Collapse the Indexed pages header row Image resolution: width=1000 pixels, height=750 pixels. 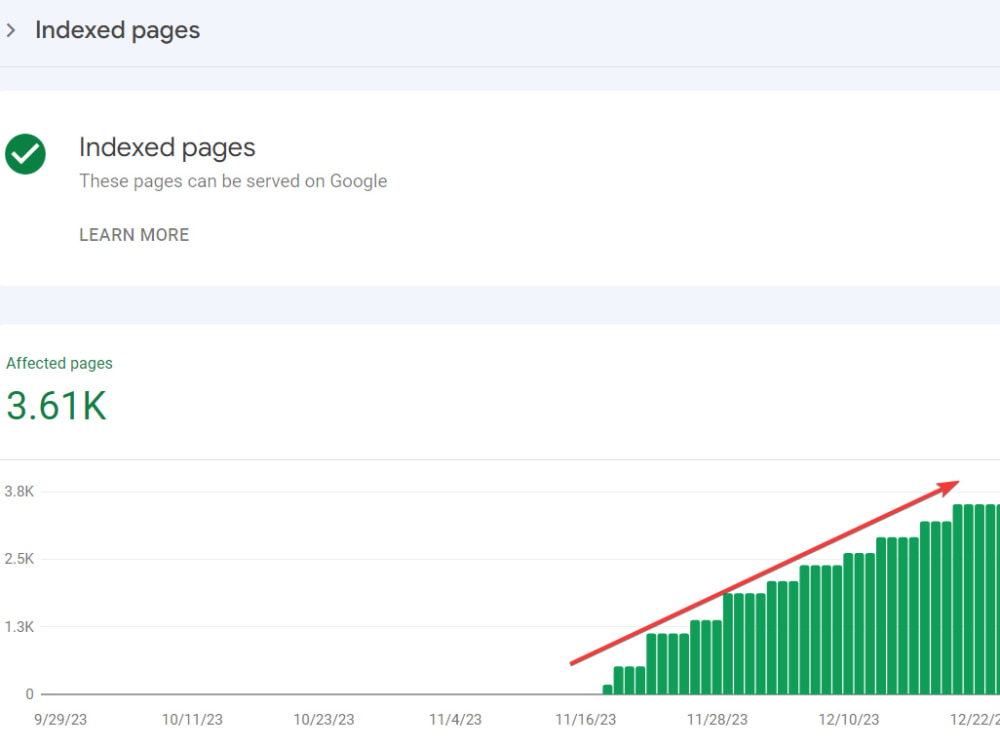point(117,30)
